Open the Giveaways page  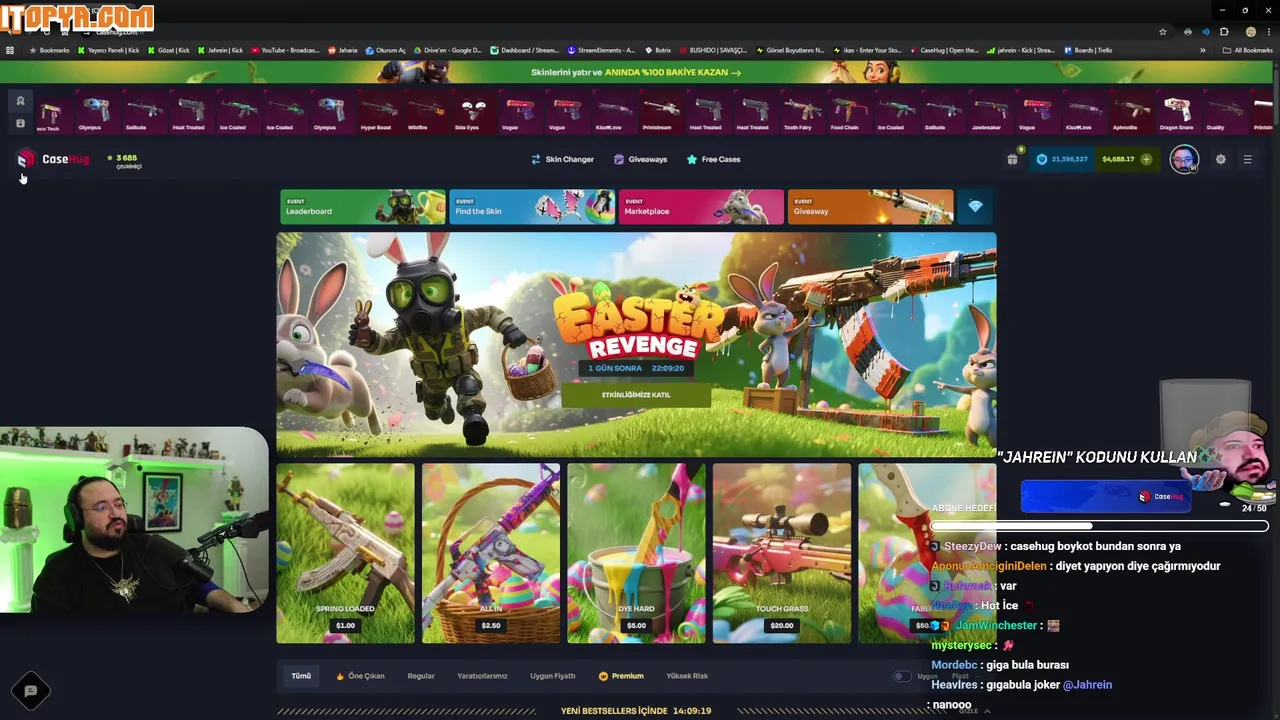[x=640, y=159]
